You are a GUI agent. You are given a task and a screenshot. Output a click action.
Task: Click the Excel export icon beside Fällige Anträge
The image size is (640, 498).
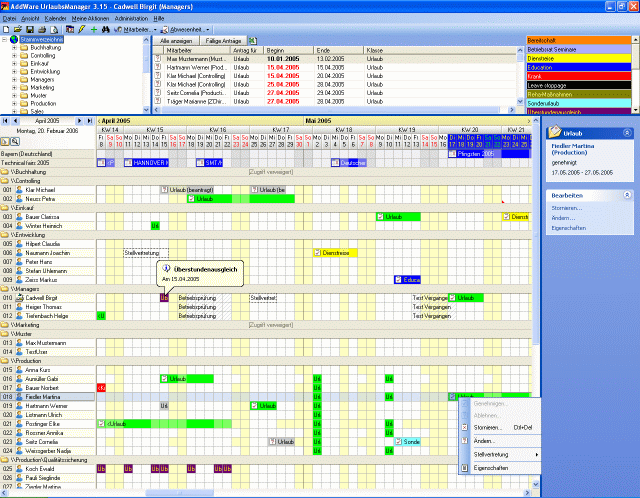[x=253, y=40]
